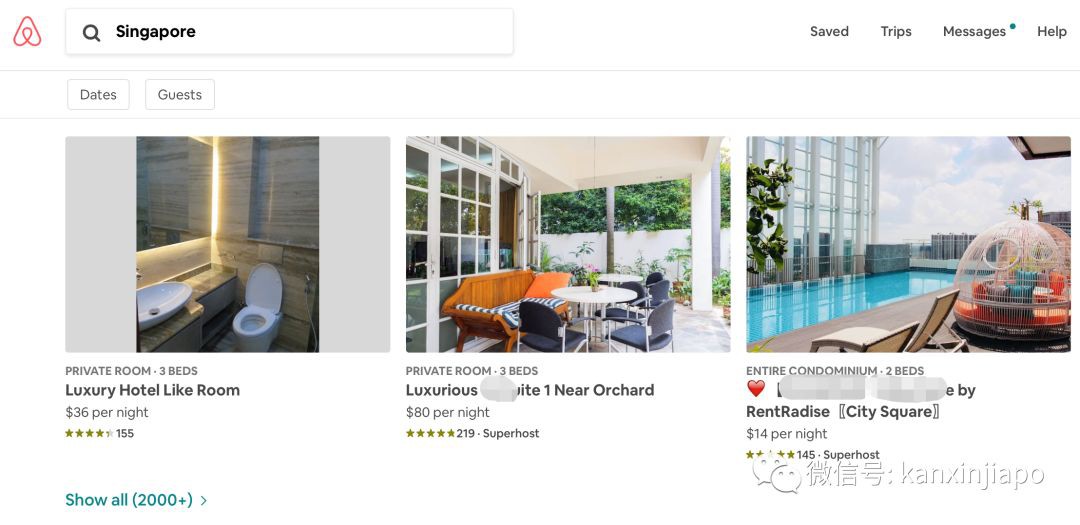Click the Airbnb logo icon
This screenshot has width=1080, height=525.
coord(27,32)
